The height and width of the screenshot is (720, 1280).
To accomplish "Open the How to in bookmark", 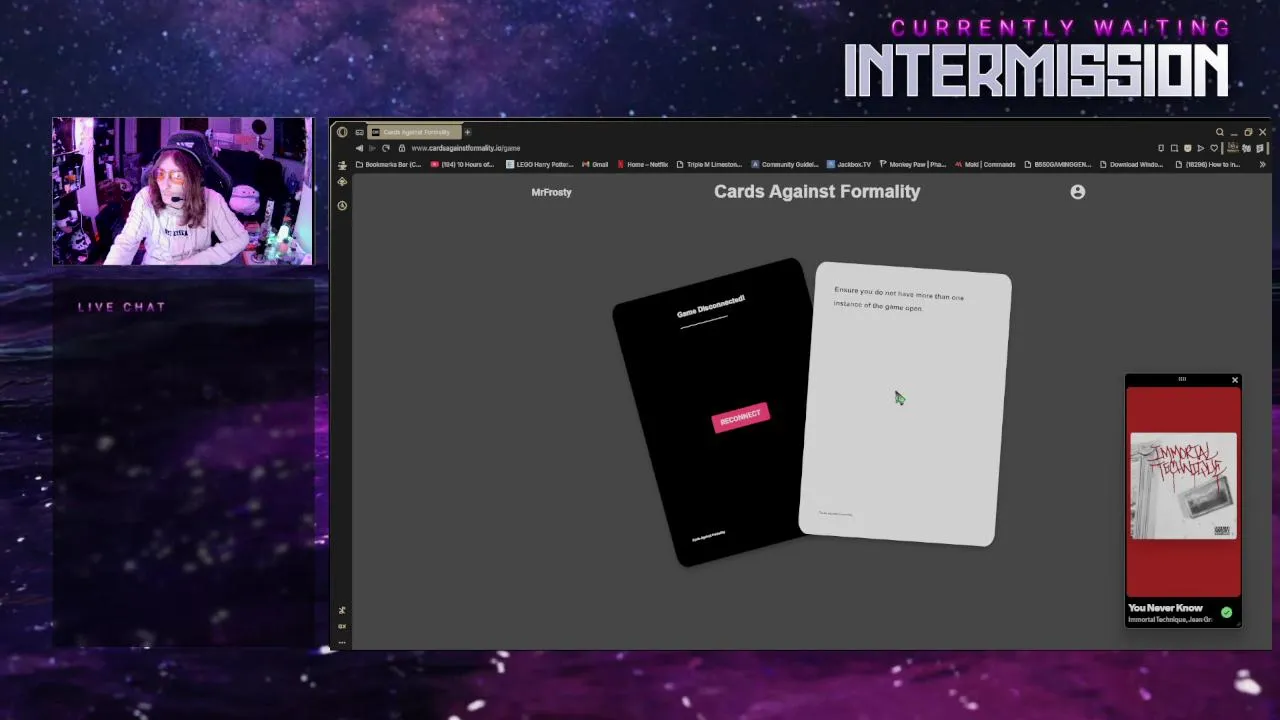I will tap(1208, 165).
